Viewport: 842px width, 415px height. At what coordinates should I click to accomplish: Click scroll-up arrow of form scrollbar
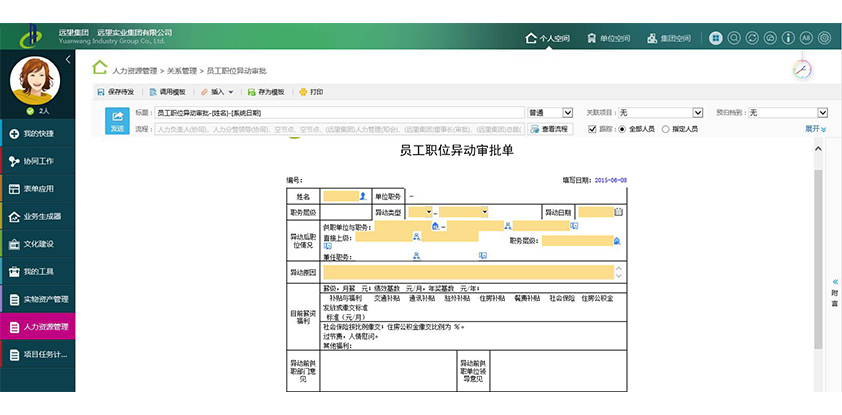click(818, 149)
